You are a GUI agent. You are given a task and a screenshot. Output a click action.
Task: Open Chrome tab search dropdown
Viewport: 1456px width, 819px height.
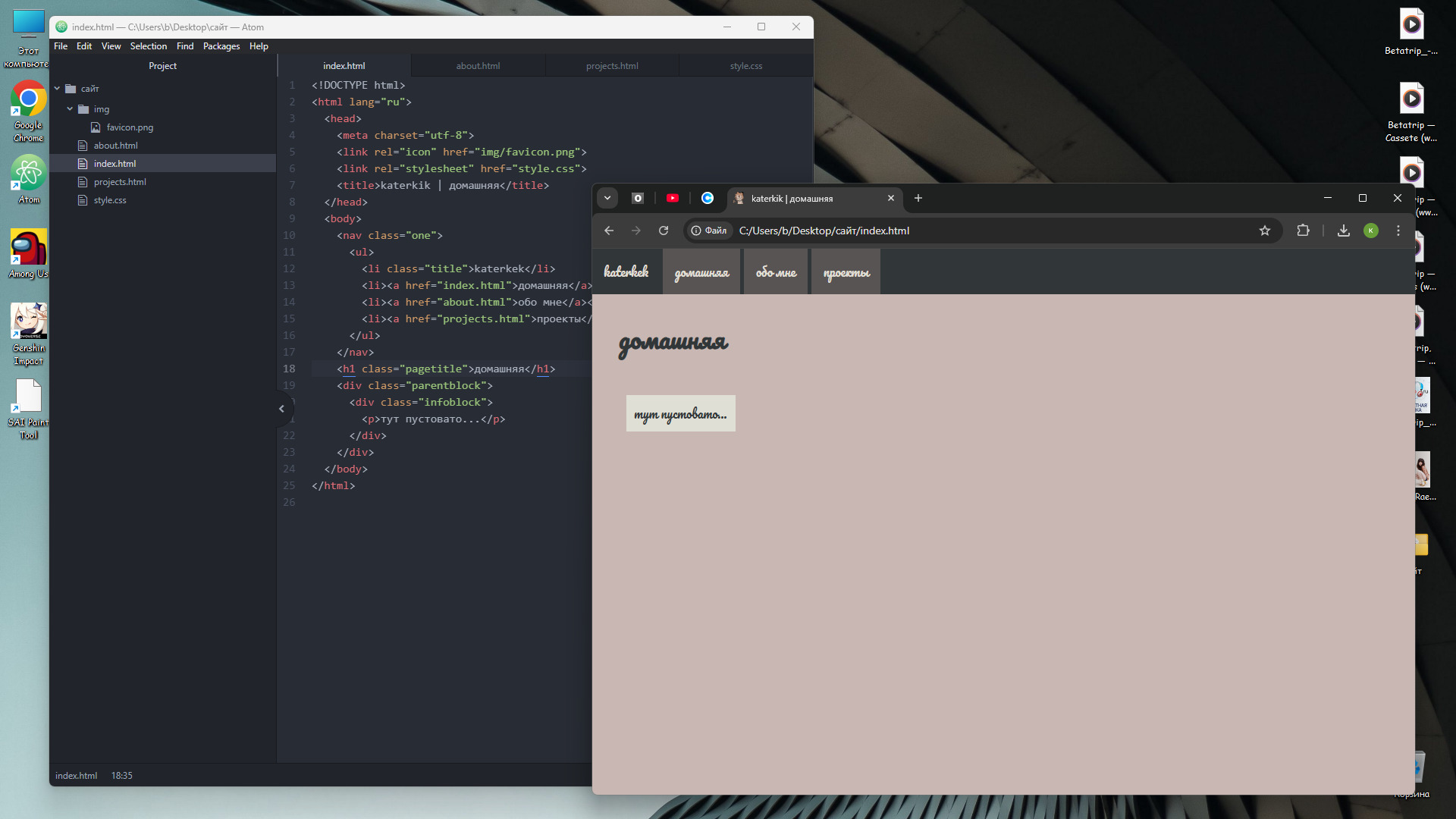click(607, 198)
